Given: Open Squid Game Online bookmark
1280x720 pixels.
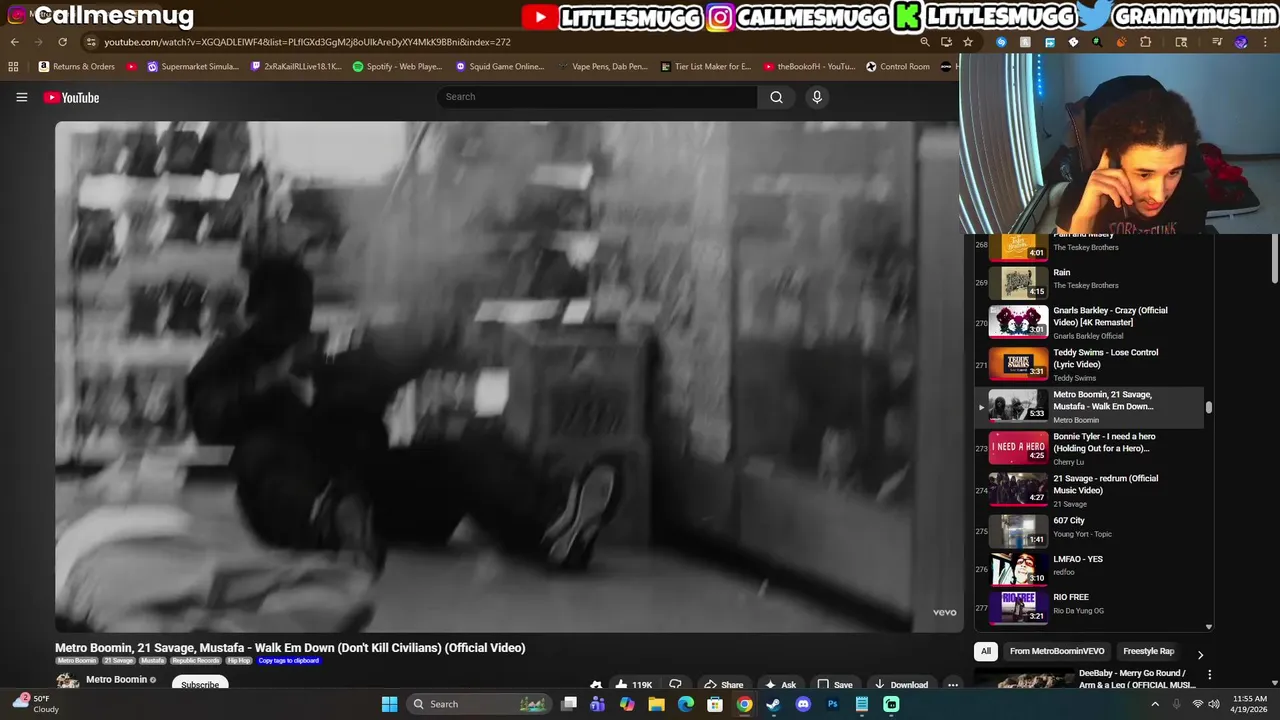Looking at the screenshot, I should click(x=500, y=66).
